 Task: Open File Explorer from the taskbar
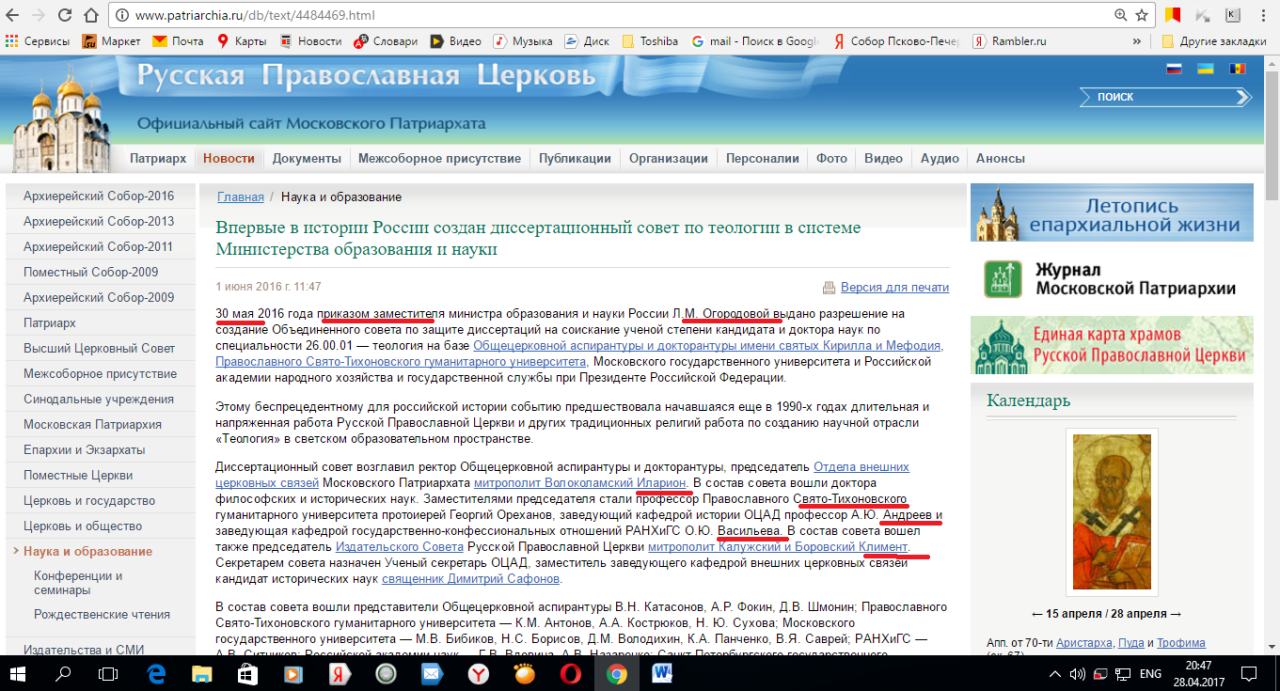202,673
